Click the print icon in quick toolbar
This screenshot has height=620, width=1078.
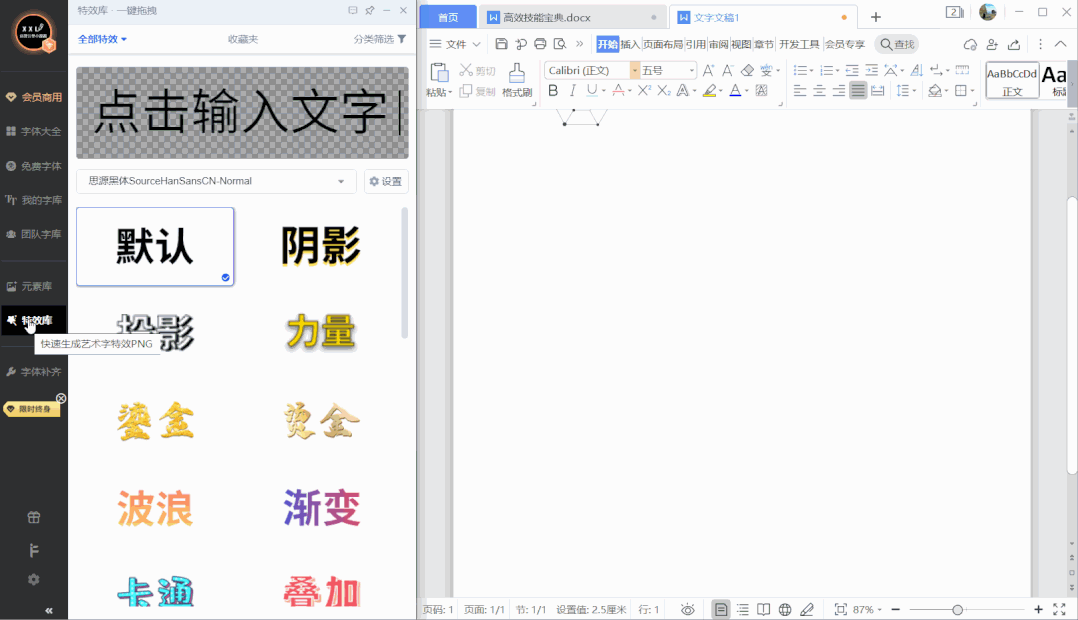click(x=540, y=44)
